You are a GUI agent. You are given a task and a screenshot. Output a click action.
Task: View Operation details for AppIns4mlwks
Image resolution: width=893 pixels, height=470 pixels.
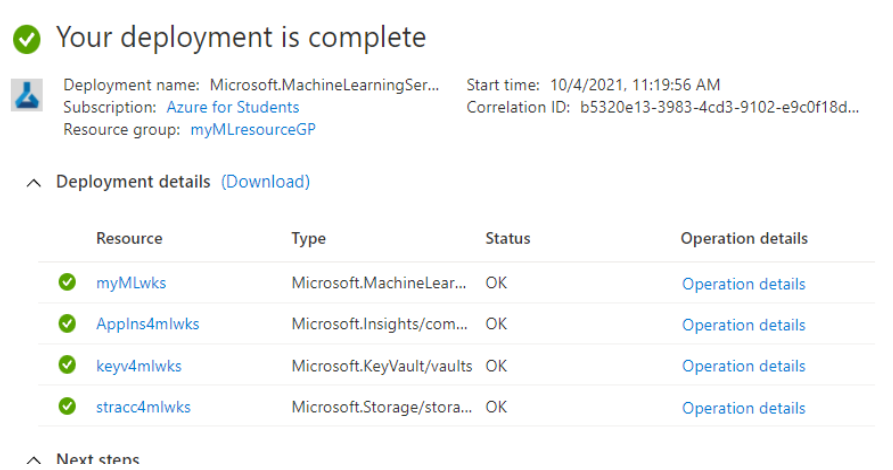(x=744, y=325)
